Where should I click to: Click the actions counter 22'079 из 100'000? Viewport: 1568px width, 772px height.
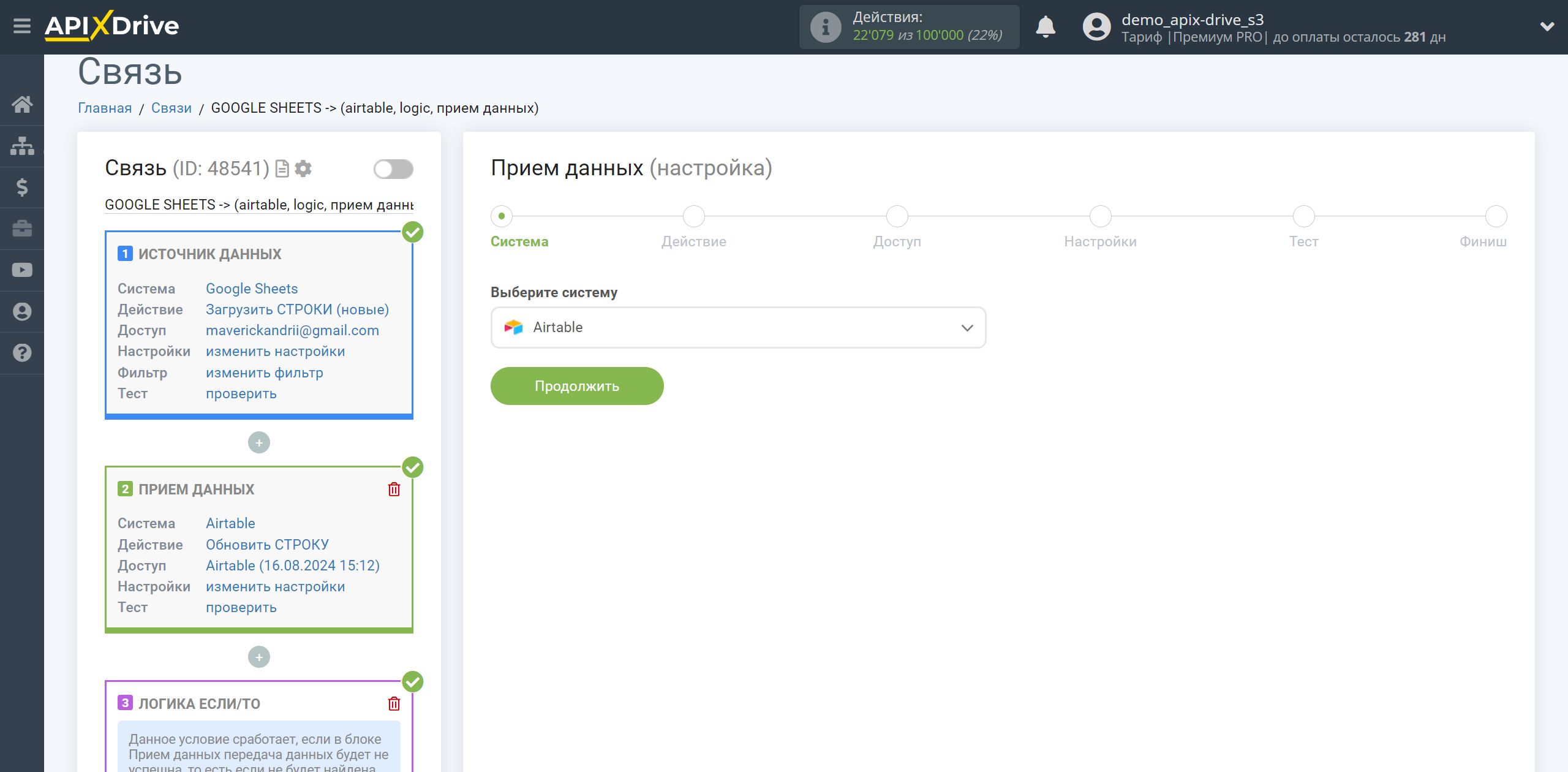pyautogui.click(x=927, y=36)
